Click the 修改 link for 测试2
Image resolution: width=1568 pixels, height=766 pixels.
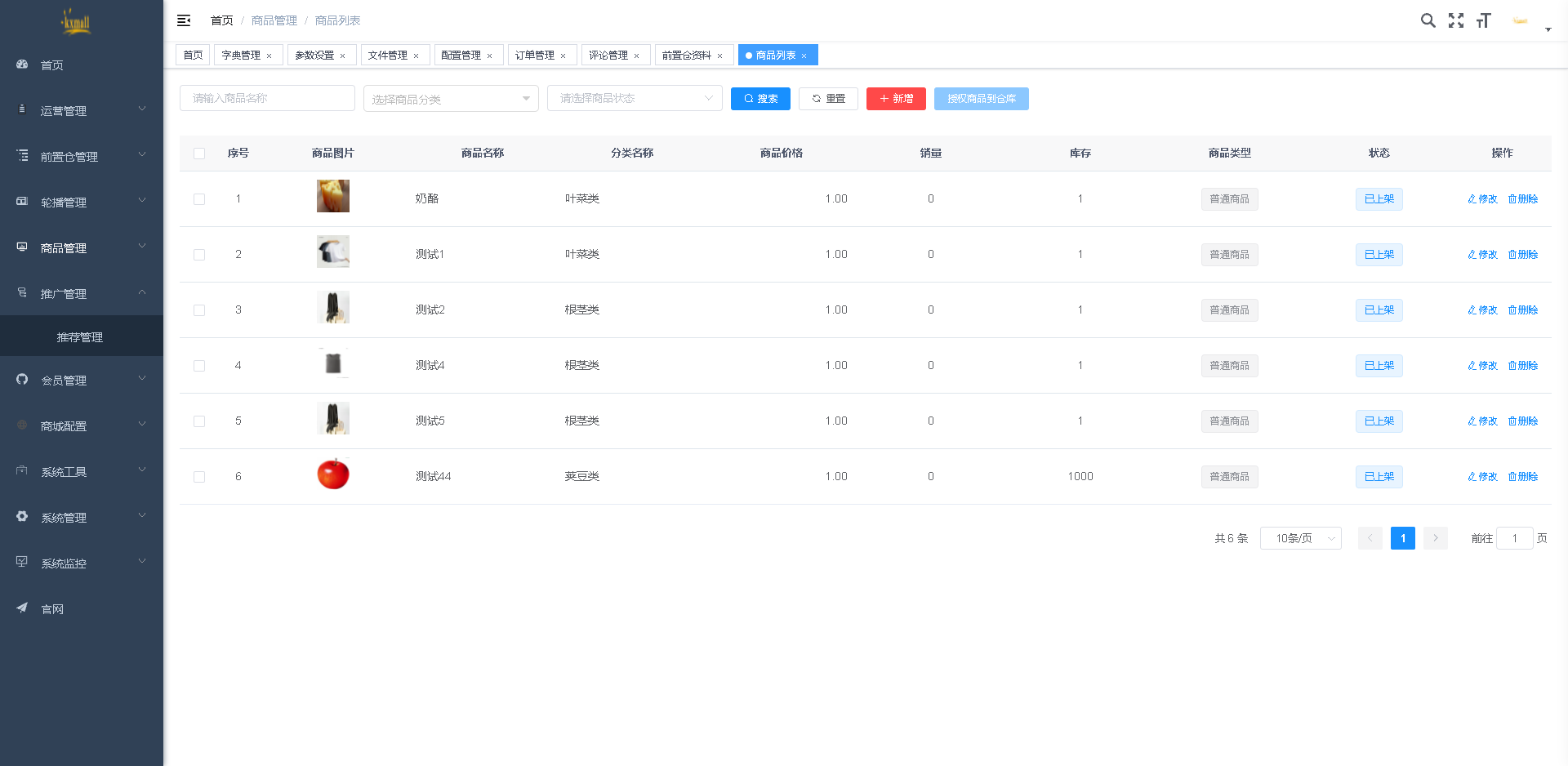click(x=1481, y=310)
